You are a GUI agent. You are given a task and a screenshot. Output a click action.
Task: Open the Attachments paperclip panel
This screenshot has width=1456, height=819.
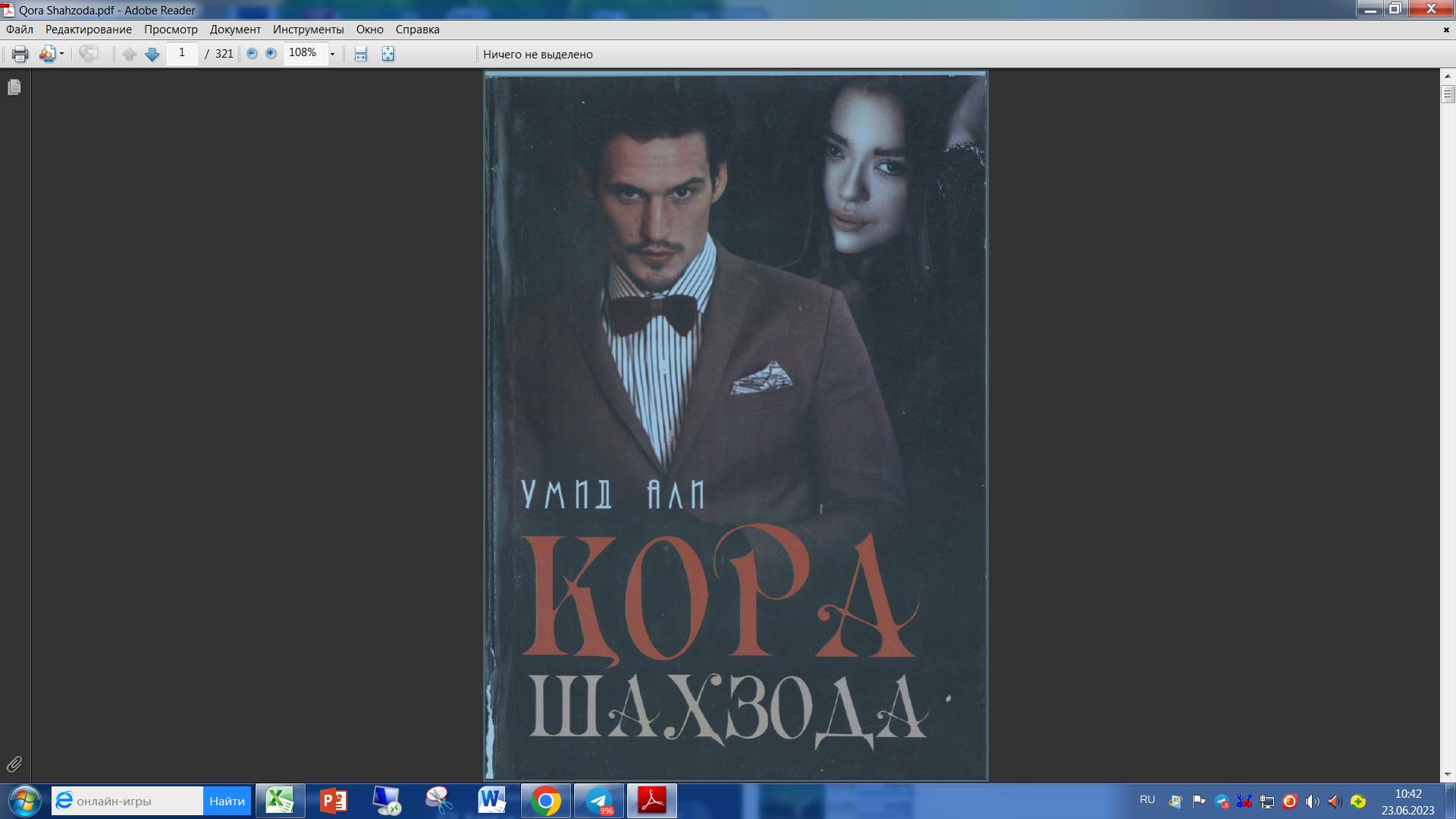14,765
